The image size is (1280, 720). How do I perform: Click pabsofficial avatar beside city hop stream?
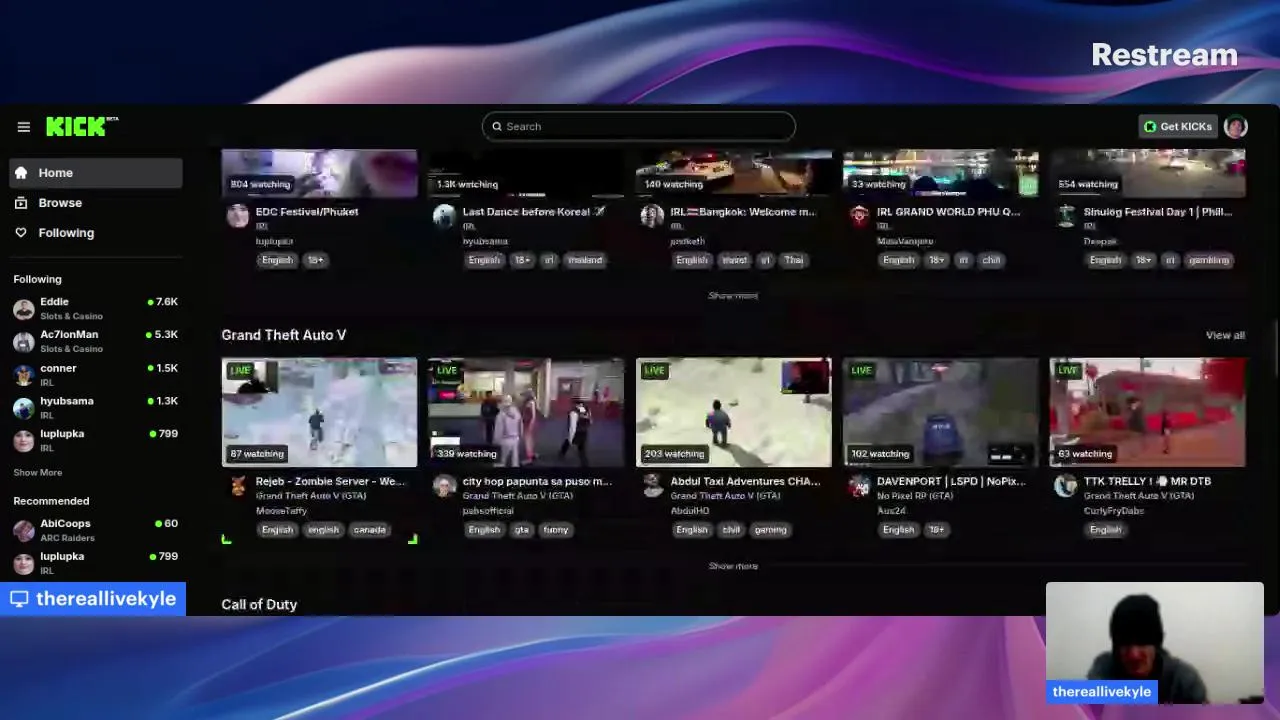click(444, 486)
